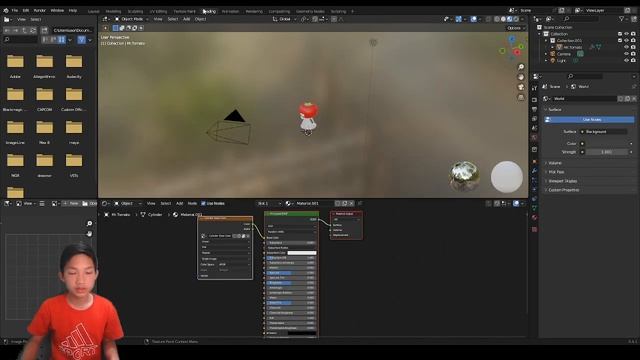Add a new workspace with plus icon
Screen dimensions: 640x360
click(353, 11)
